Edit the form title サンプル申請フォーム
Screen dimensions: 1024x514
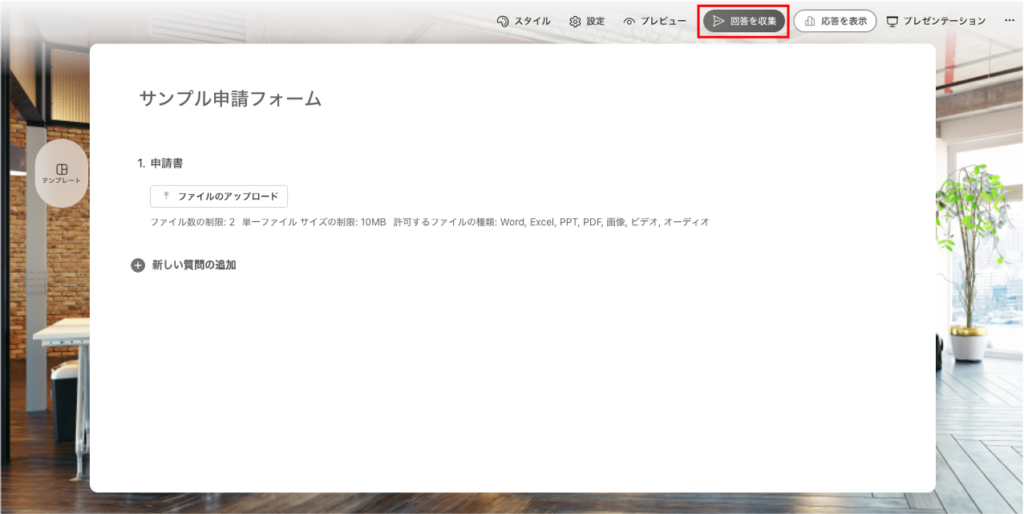point(230,98)
